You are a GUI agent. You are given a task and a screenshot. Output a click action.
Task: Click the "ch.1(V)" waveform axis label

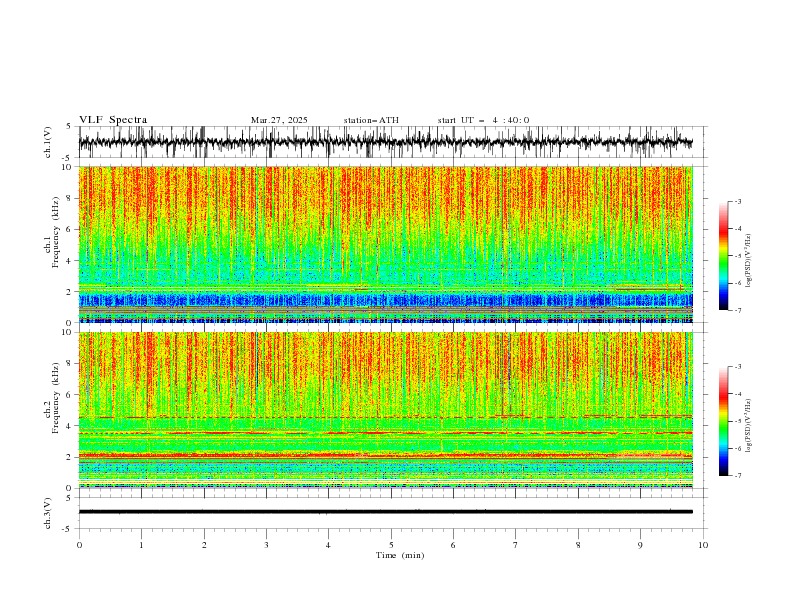pyautogui.click(x=48, y=142)
